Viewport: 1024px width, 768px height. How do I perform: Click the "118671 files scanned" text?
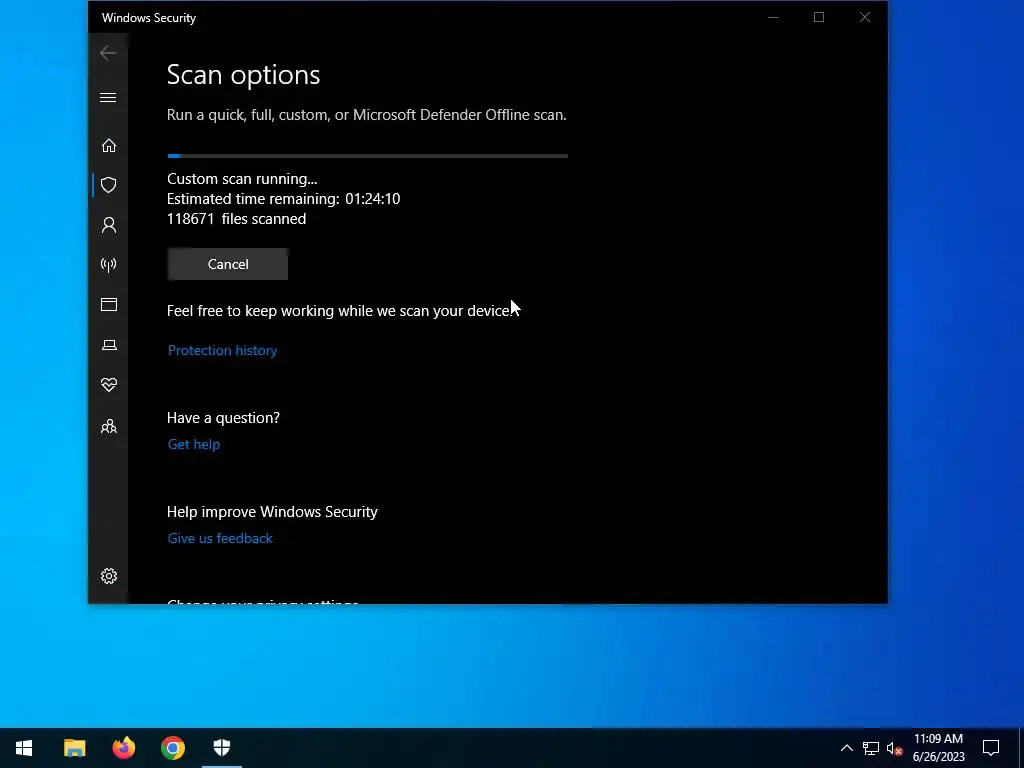(x=236, y=219)
